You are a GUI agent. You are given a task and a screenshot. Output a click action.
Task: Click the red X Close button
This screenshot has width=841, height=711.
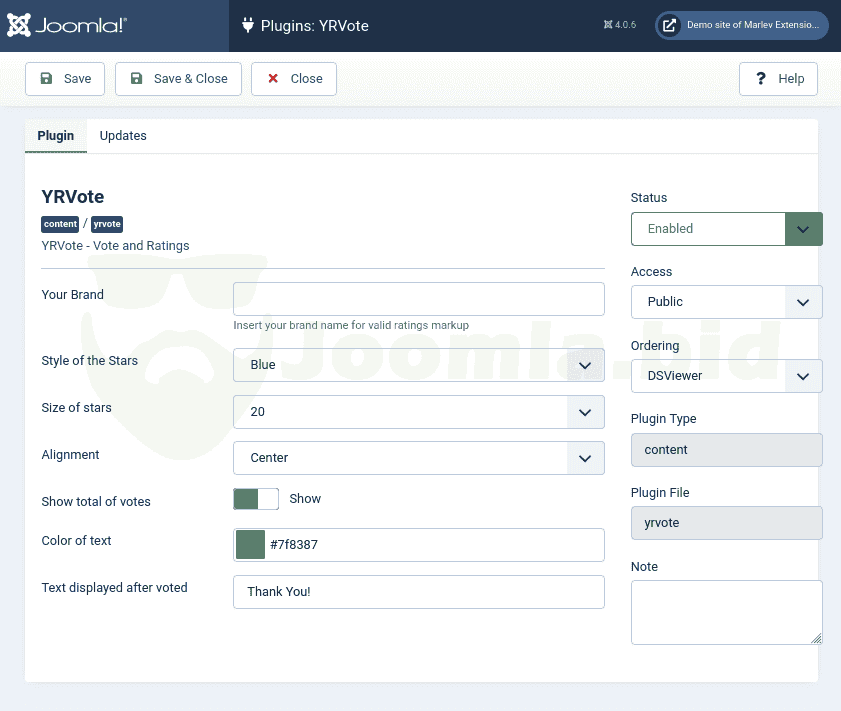coord(294,79)
